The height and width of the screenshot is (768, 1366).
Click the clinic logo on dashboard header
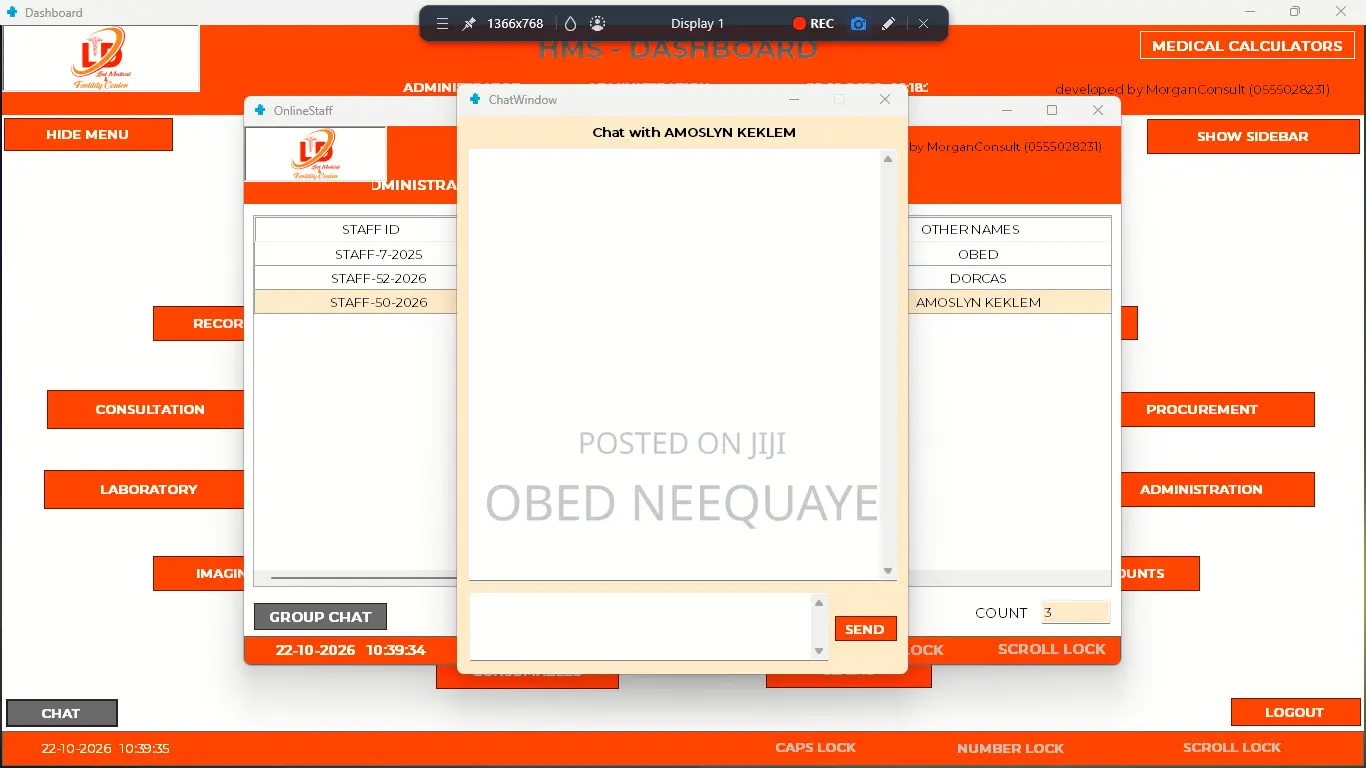(x=101, y=59)
